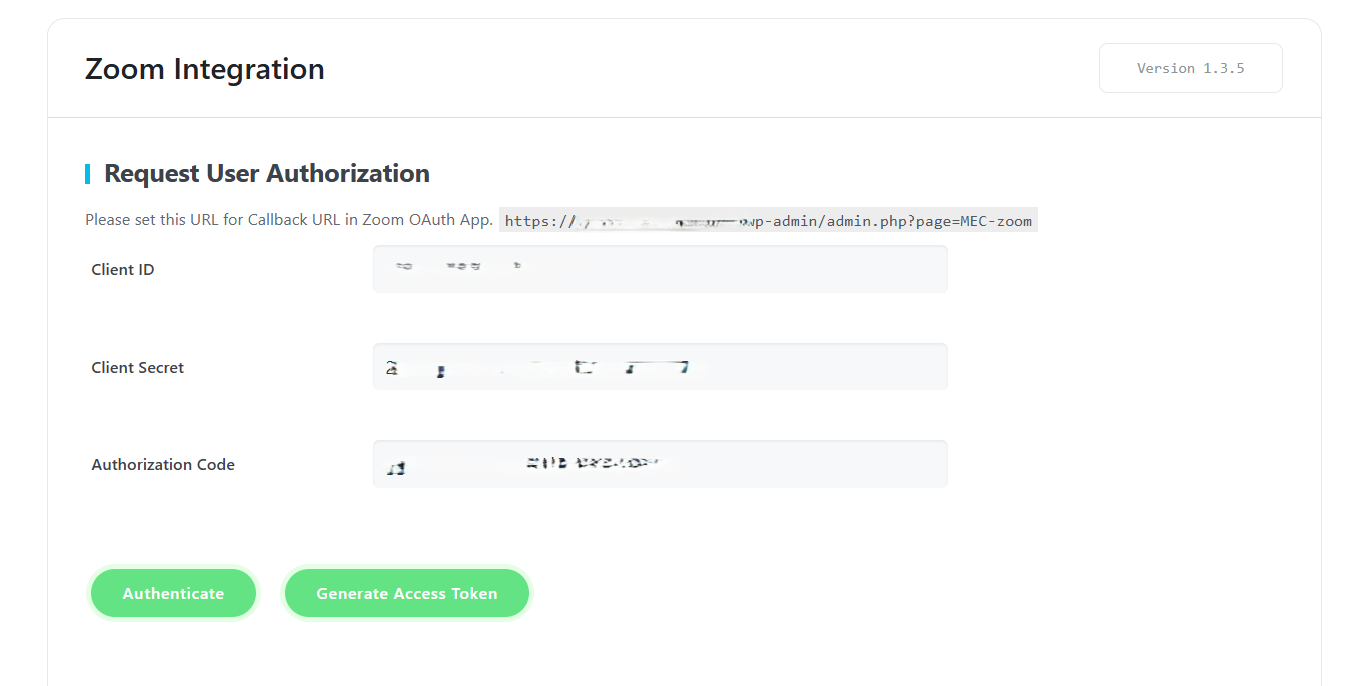Select the callback URL code snippet

point(768,220)
